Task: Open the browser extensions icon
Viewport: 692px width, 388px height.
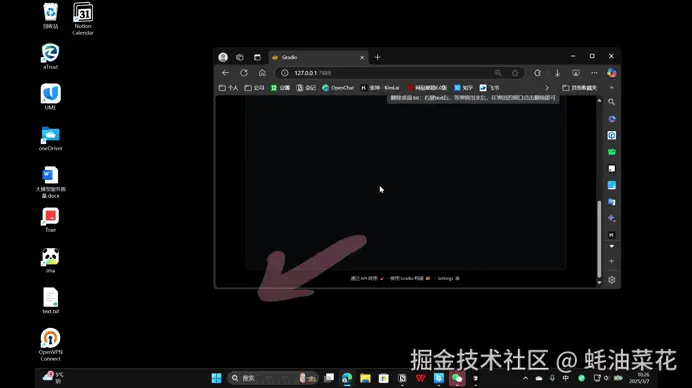Action: [x=537, y=73]
